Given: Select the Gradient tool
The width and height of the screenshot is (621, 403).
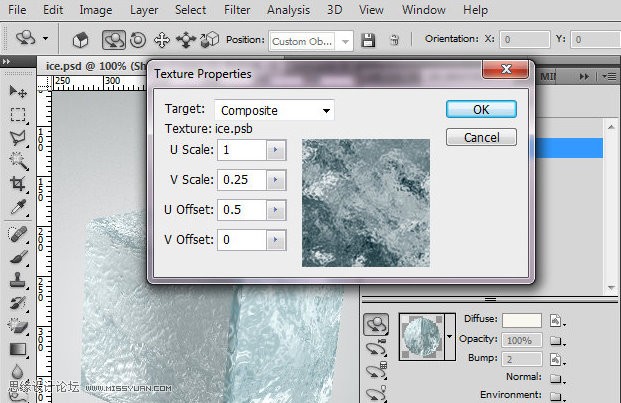Looking at the screenshot, I should point(17,349).
